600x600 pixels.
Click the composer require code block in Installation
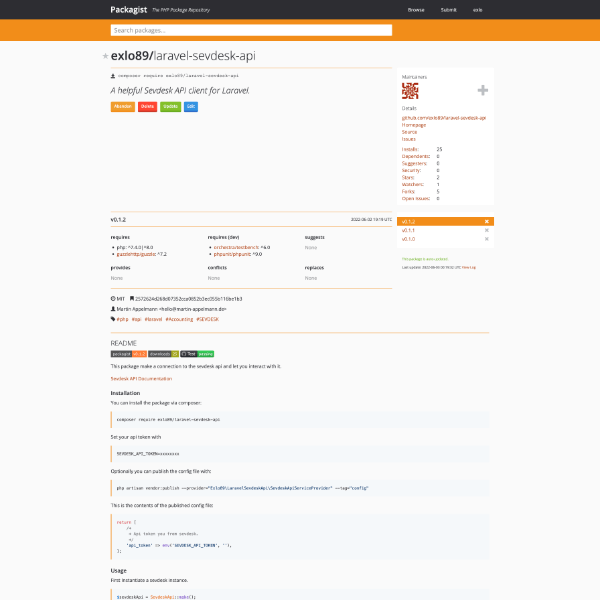click(x=300, y=420)
